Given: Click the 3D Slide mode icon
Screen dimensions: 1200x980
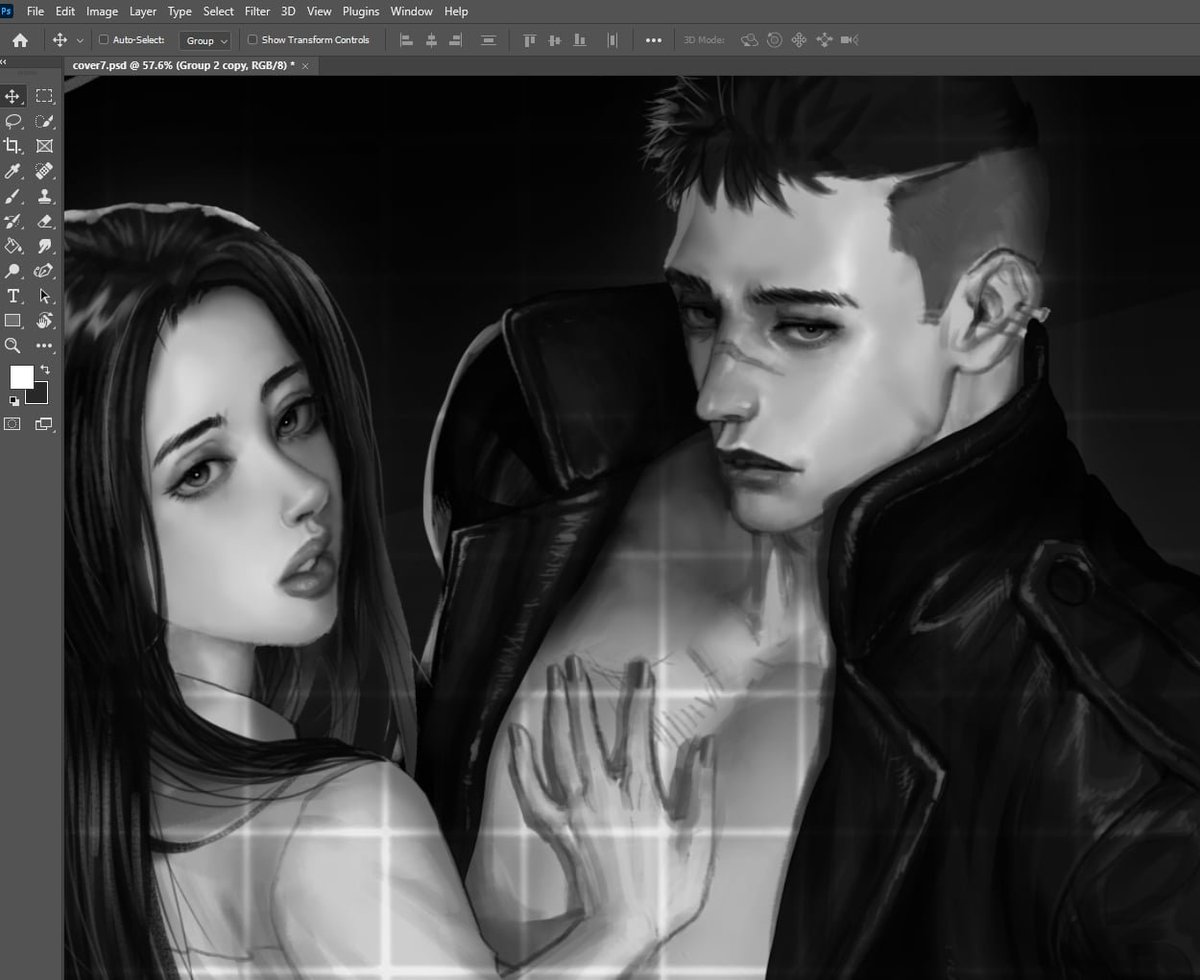Looking at the screenshot, I should (824, 40).
